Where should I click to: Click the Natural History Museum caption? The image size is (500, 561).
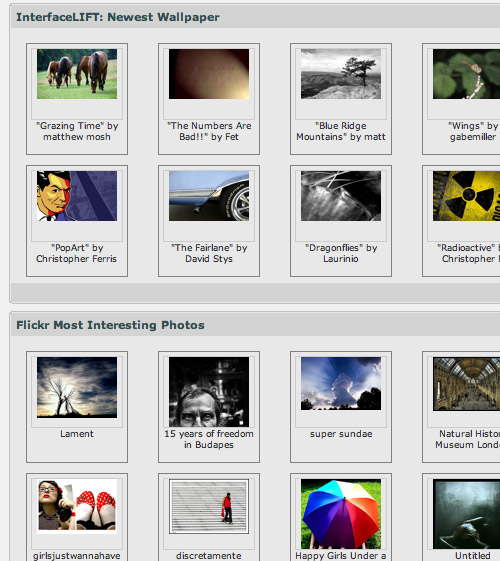(x=468, y=439)
